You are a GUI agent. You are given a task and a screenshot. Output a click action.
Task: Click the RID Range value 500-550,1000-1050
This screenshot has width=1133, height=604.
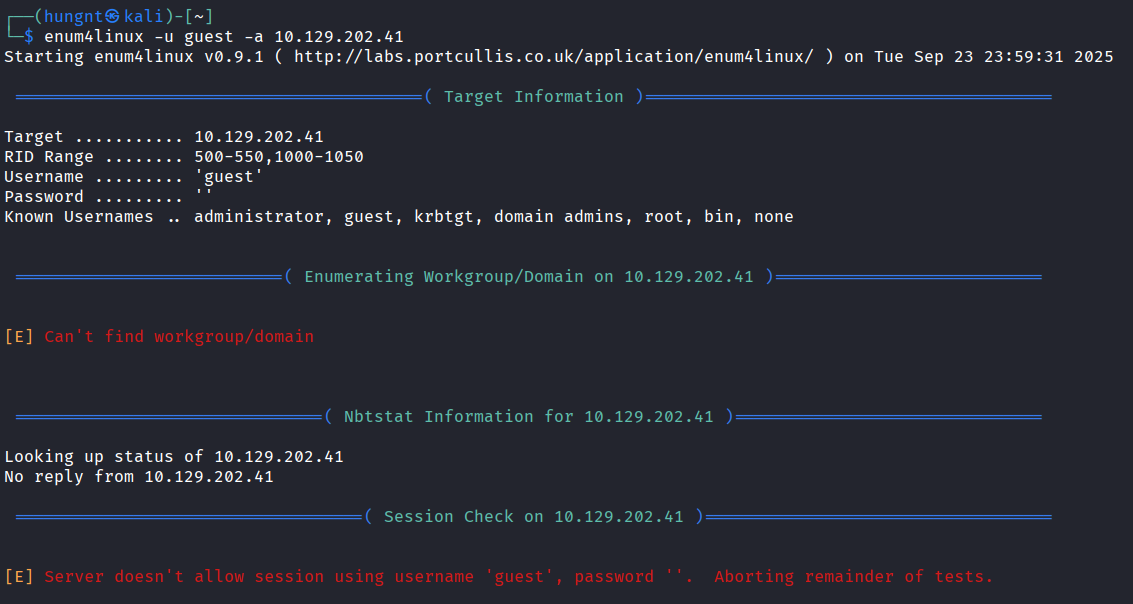tap(279, 157)
